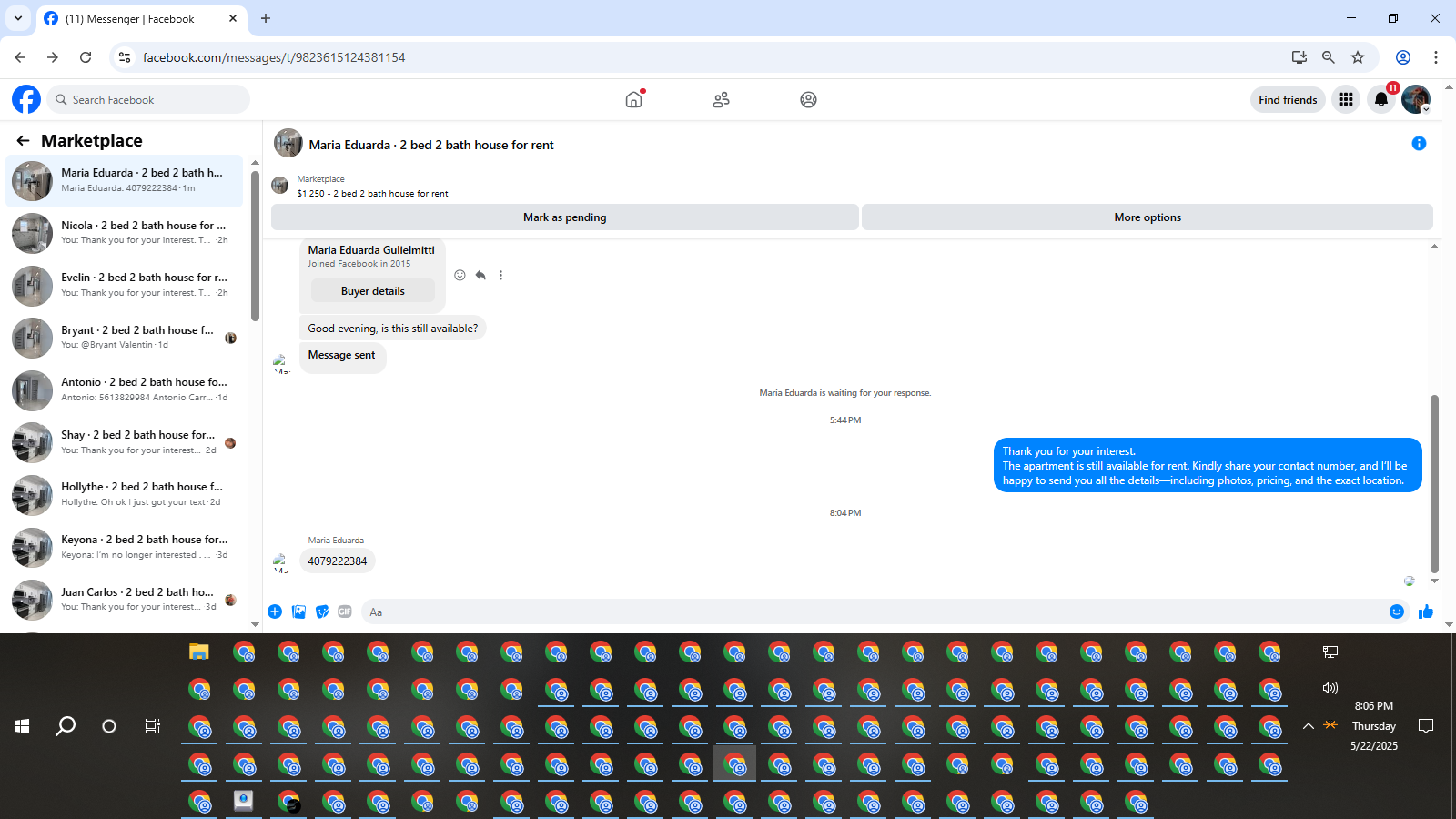This screenshot has height=819, width=1456.
Task: Choose a sticker in composer
Action: click(322, 612)
